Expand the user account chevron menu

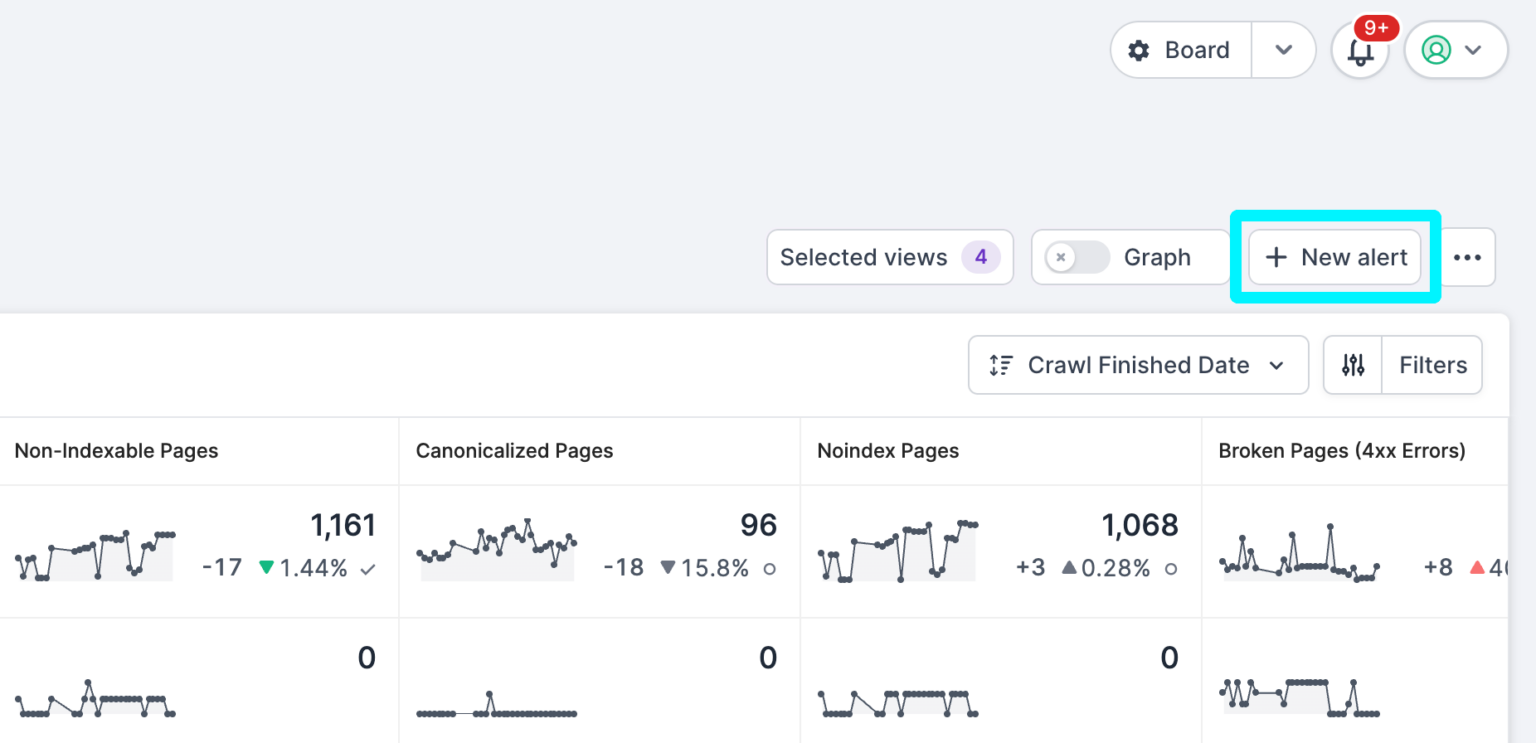point(1473,50)
